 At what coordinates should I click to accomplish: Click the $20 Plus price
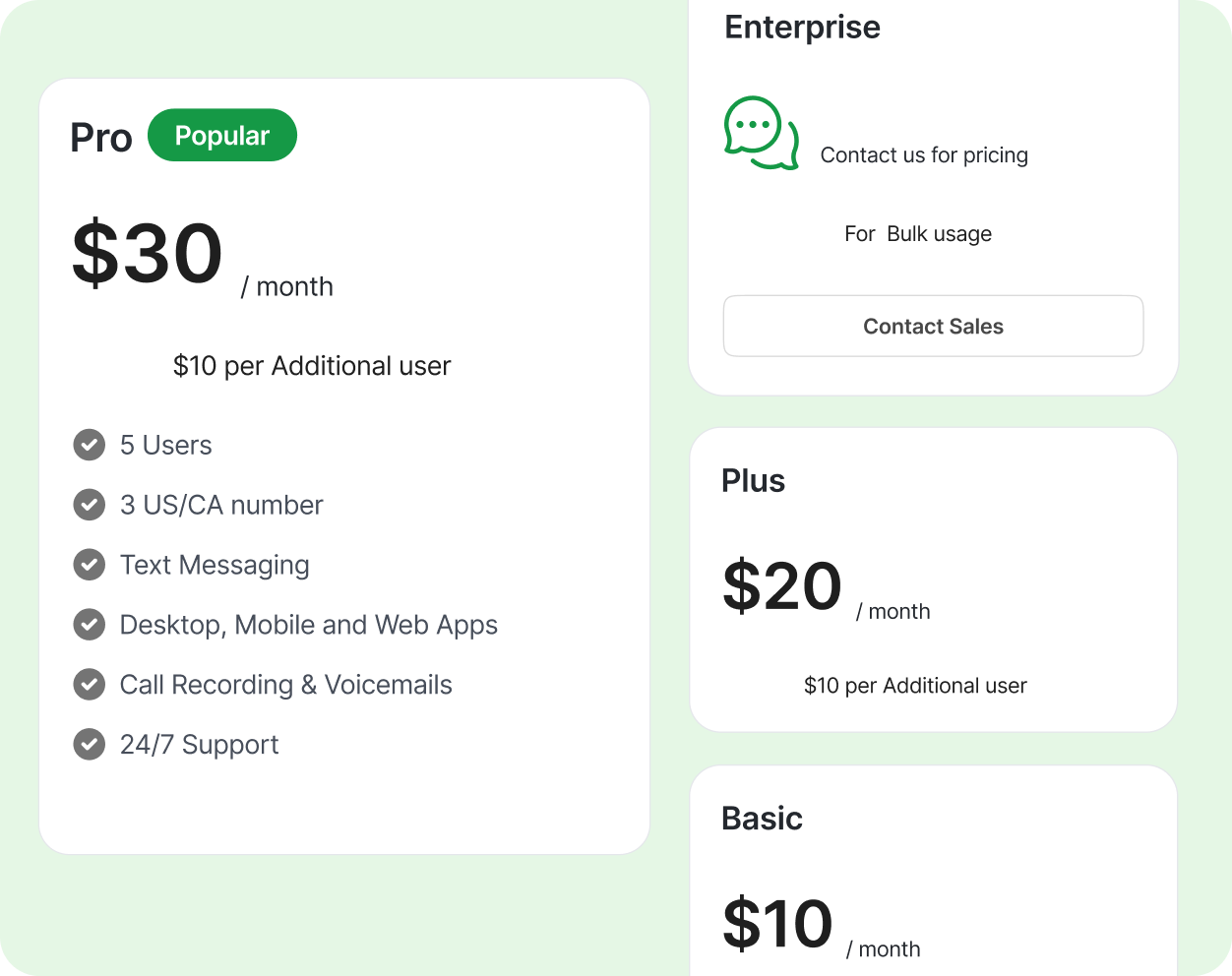(x=782, y=586)
